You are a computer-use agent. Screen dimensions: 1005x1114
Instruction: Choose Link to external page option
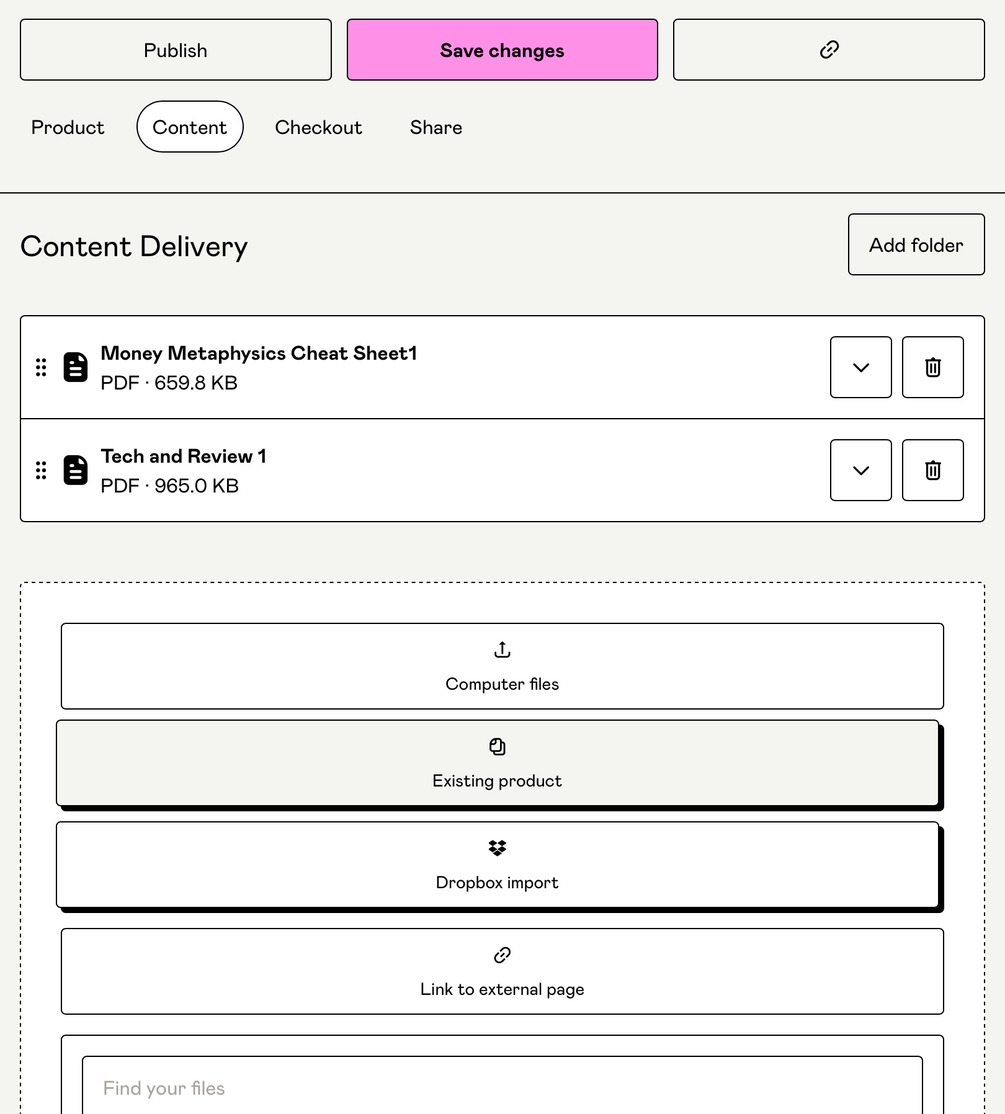502,971
